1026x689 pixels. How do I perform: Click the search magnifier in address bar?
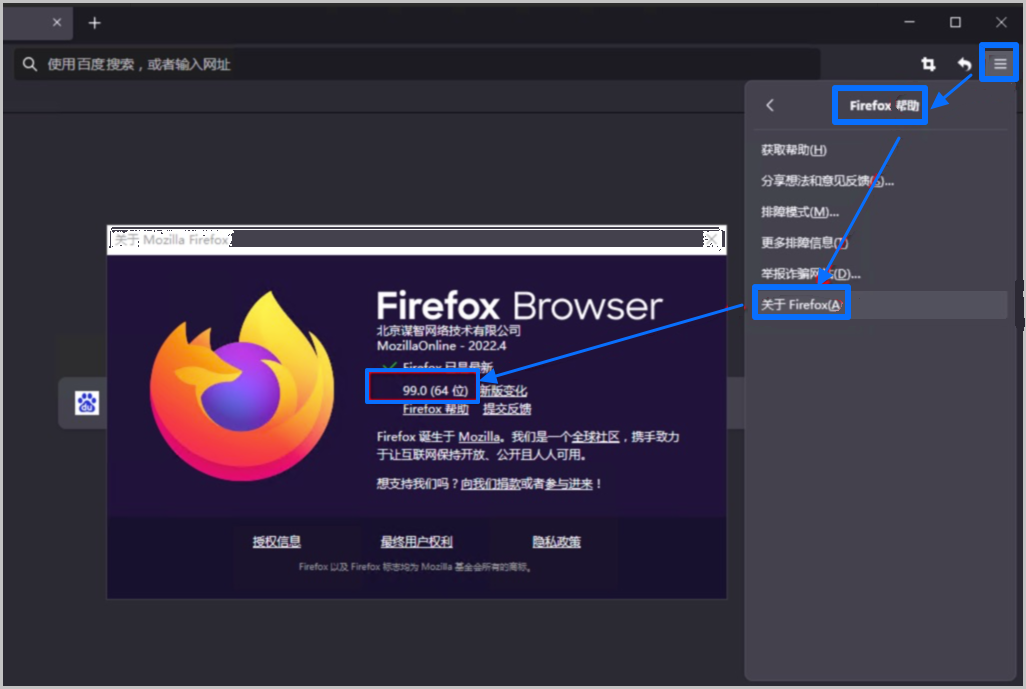point(29,63)
